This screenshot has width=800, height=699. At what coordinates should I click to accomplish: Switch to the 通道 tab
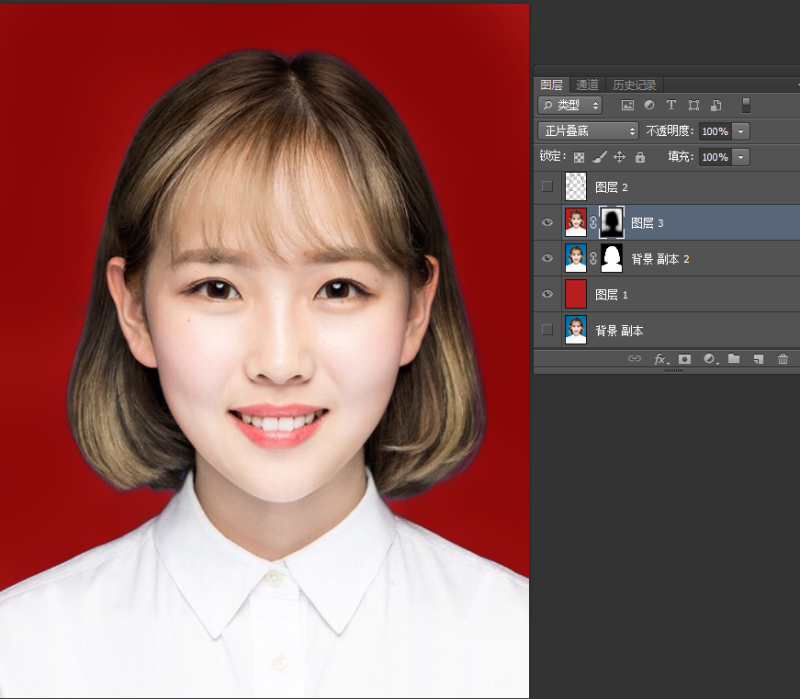(x=587, y=85)
